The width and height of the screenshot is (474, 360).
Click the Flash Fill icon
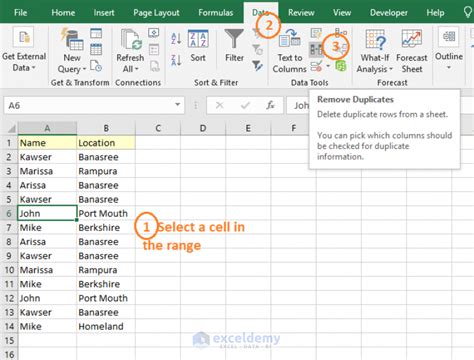click(x=316, y=33)
